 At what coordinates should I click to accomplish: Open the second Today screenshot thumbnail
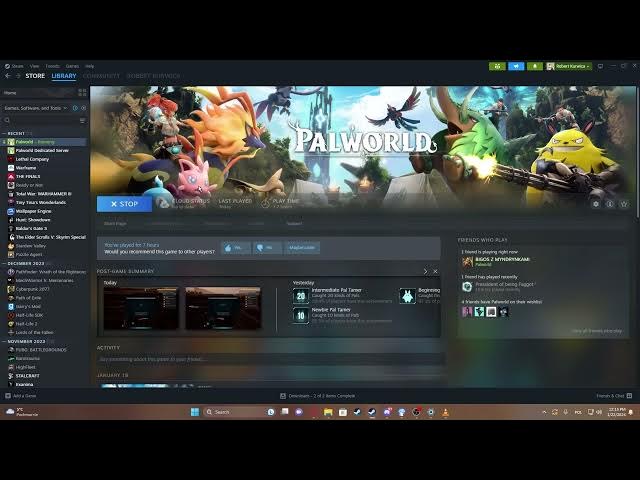[x=223, y=308]
